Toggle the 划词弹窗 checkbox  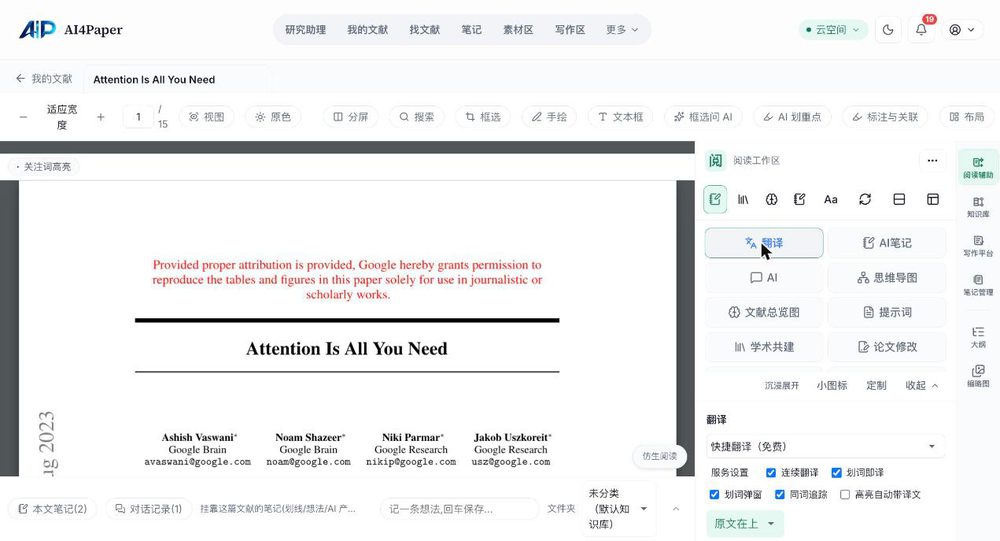point(714,494)
